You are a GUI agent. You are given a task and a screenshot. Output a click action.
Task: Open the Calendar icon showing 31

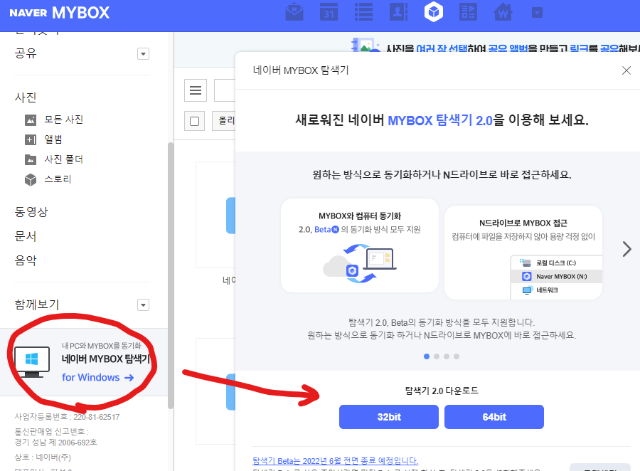coord(329,12)
